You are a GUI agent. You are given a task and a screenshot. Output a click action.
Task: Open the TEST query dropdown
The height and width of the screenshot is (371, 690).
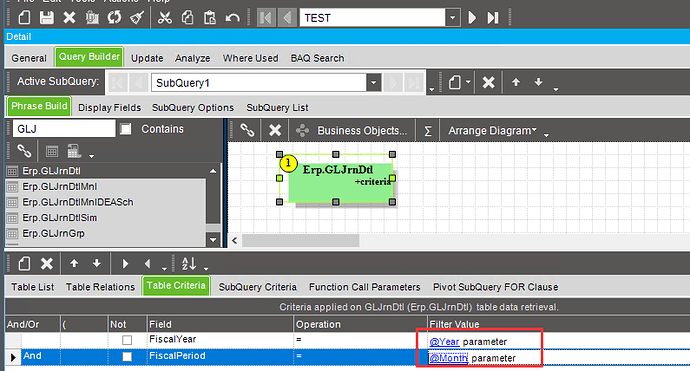(452, 18)
